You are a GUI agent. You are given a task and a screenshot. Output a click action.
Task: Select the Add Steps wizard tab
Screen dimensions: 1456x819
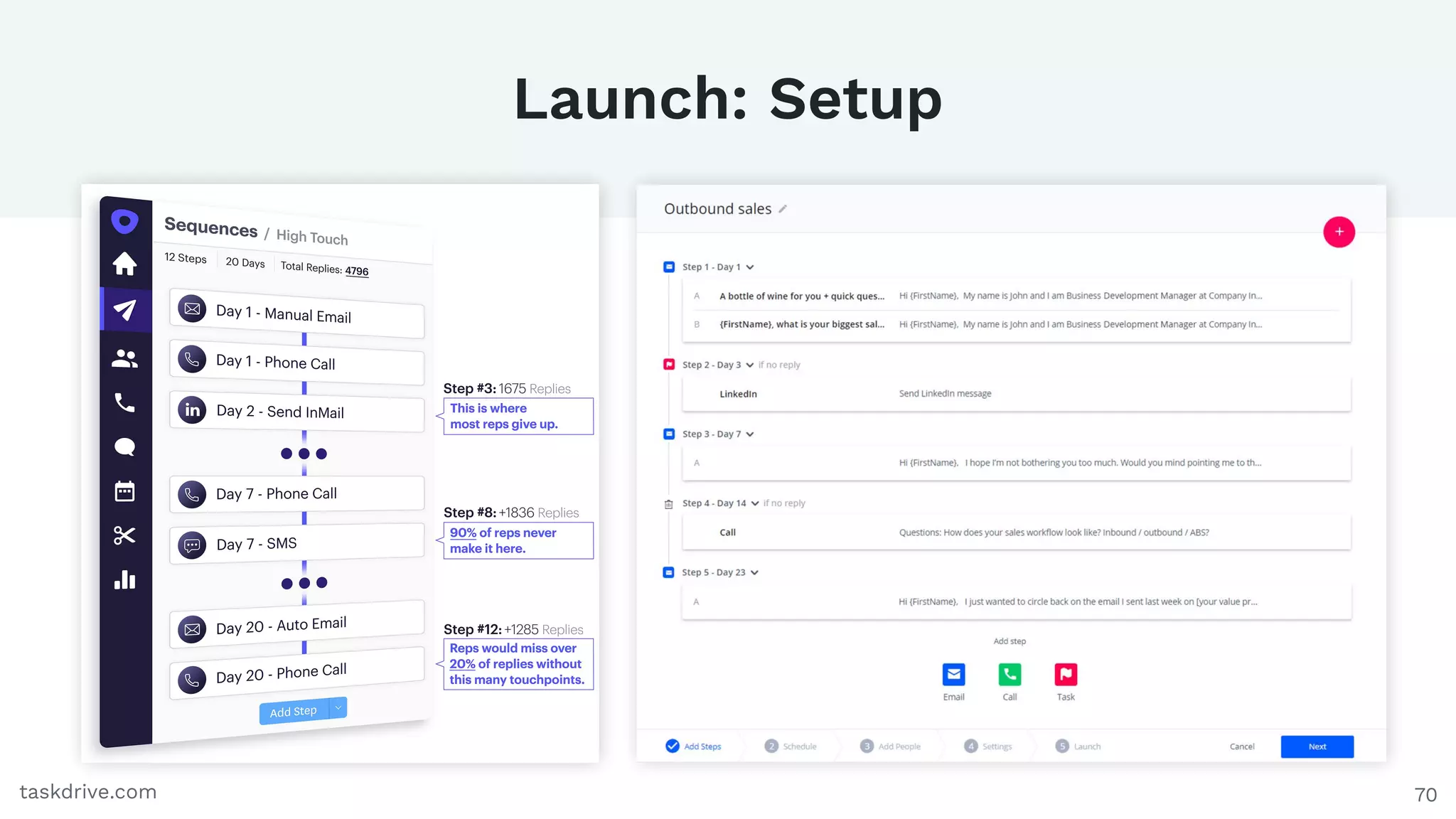pos(694,746)
